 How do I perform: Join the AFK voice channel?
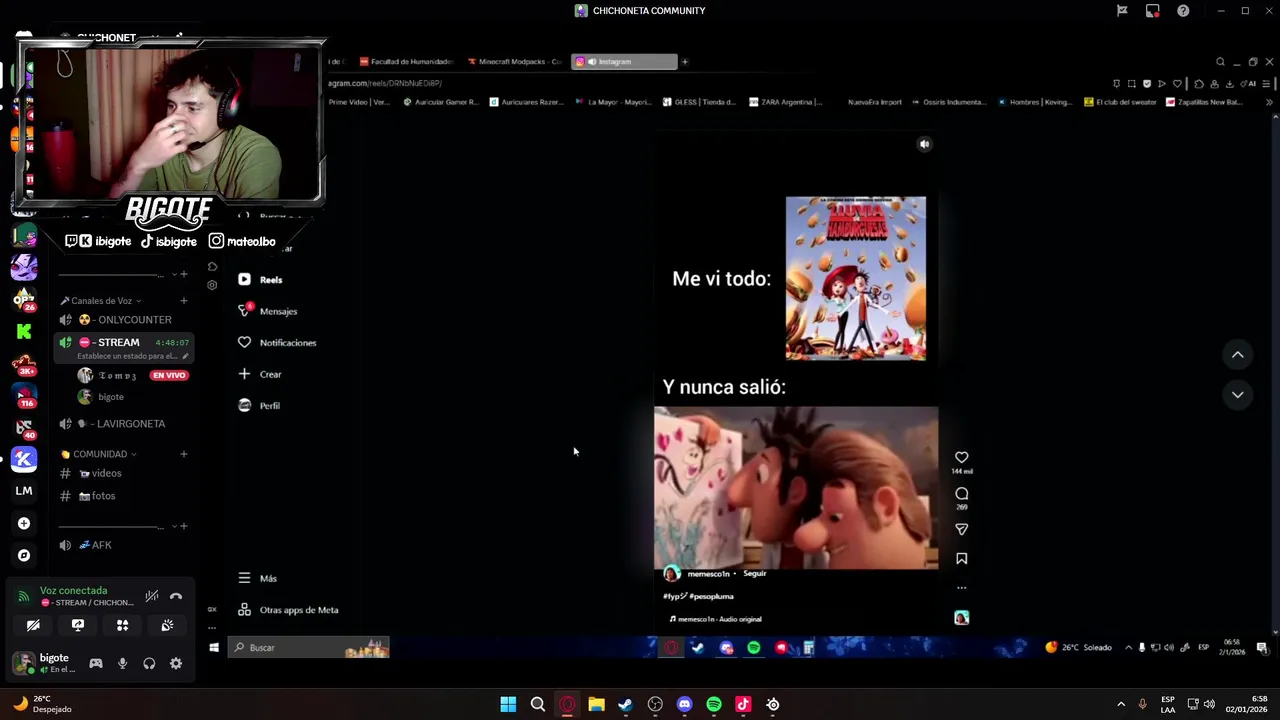[x=124, y=545]
